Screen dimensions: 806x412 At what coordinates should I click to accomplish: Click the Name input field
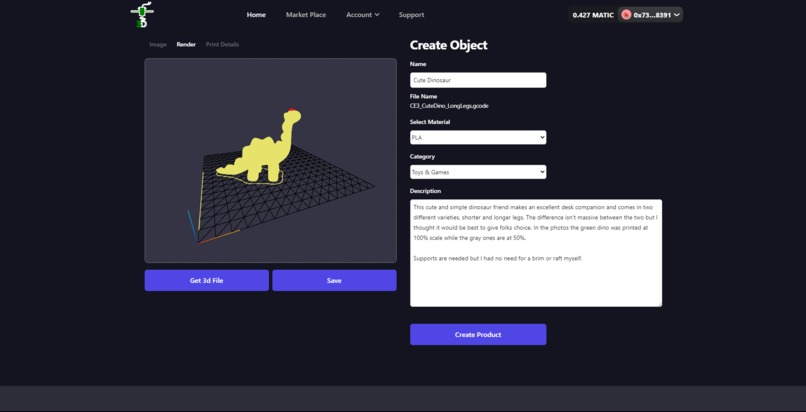pyautogui.click(x=478, y=80)
